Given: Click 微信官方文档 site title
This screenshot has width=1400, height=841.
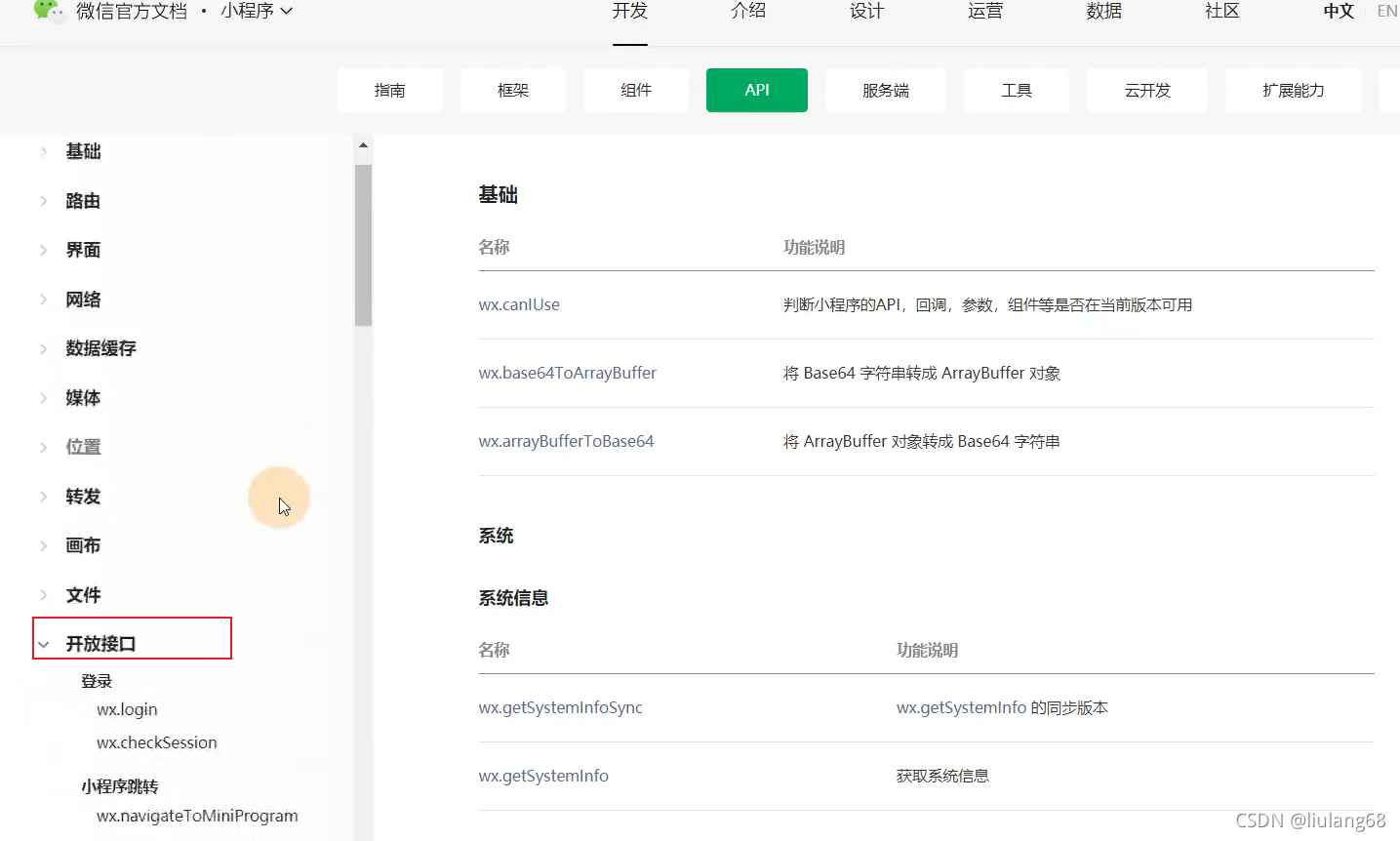Looking at the screenshot, I should pyautogui.click(x=132, y=11).
